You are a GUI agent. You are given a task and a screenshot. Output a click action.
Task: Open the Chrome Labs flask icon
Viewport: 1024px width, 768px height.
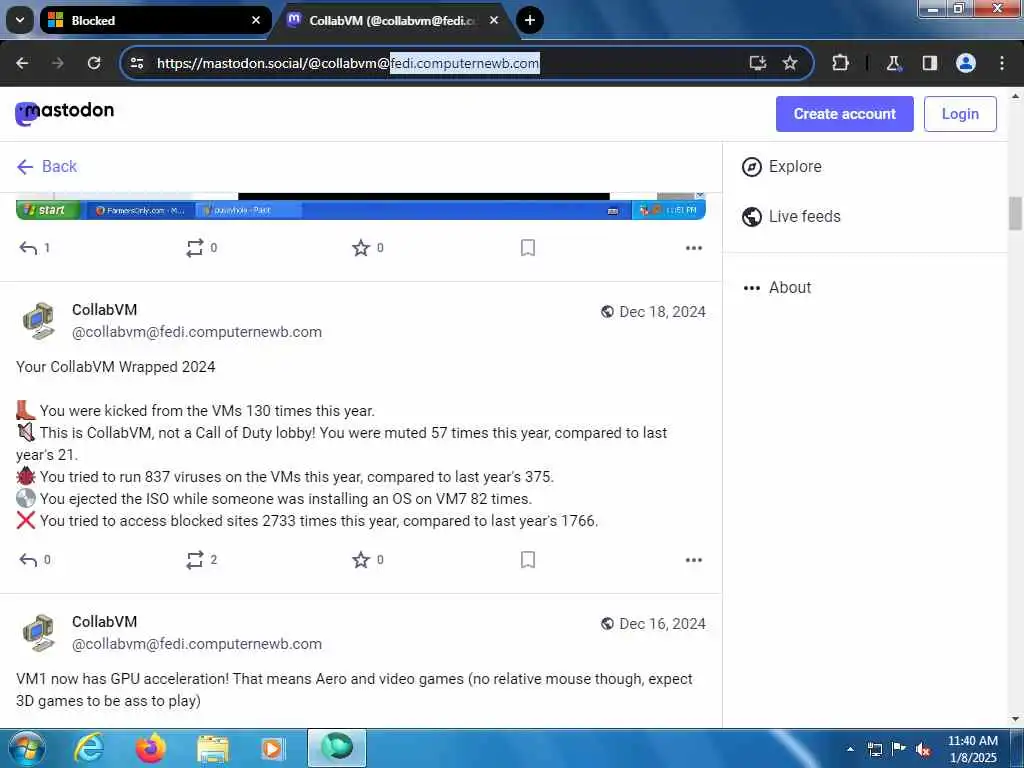pos(893,63)
